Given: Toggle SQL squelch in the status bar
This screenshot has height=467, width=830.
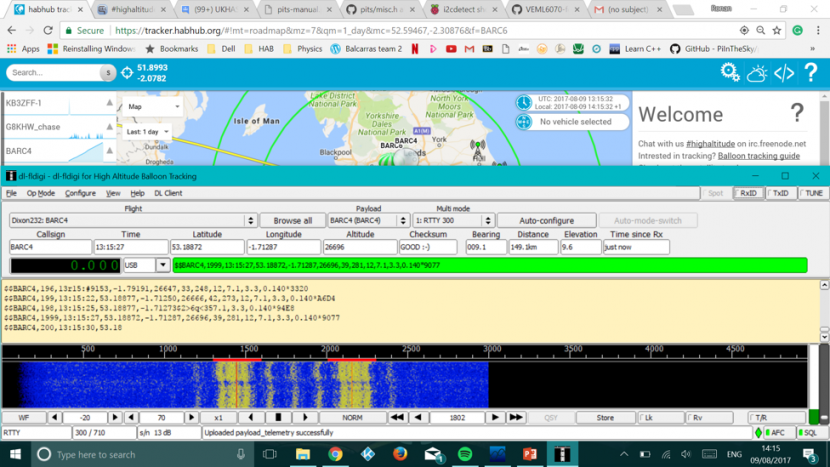Looking at the screenshot, I should pyautogui.click(x=811, y=433).
